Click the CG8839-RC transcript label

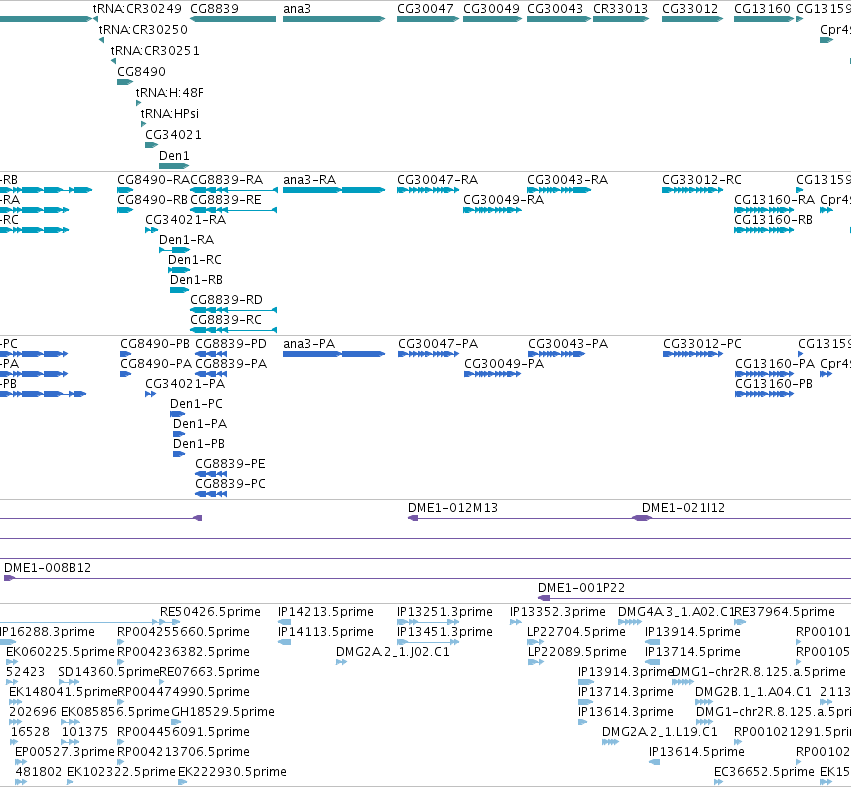pyautogui.click(x=226, y=320)
